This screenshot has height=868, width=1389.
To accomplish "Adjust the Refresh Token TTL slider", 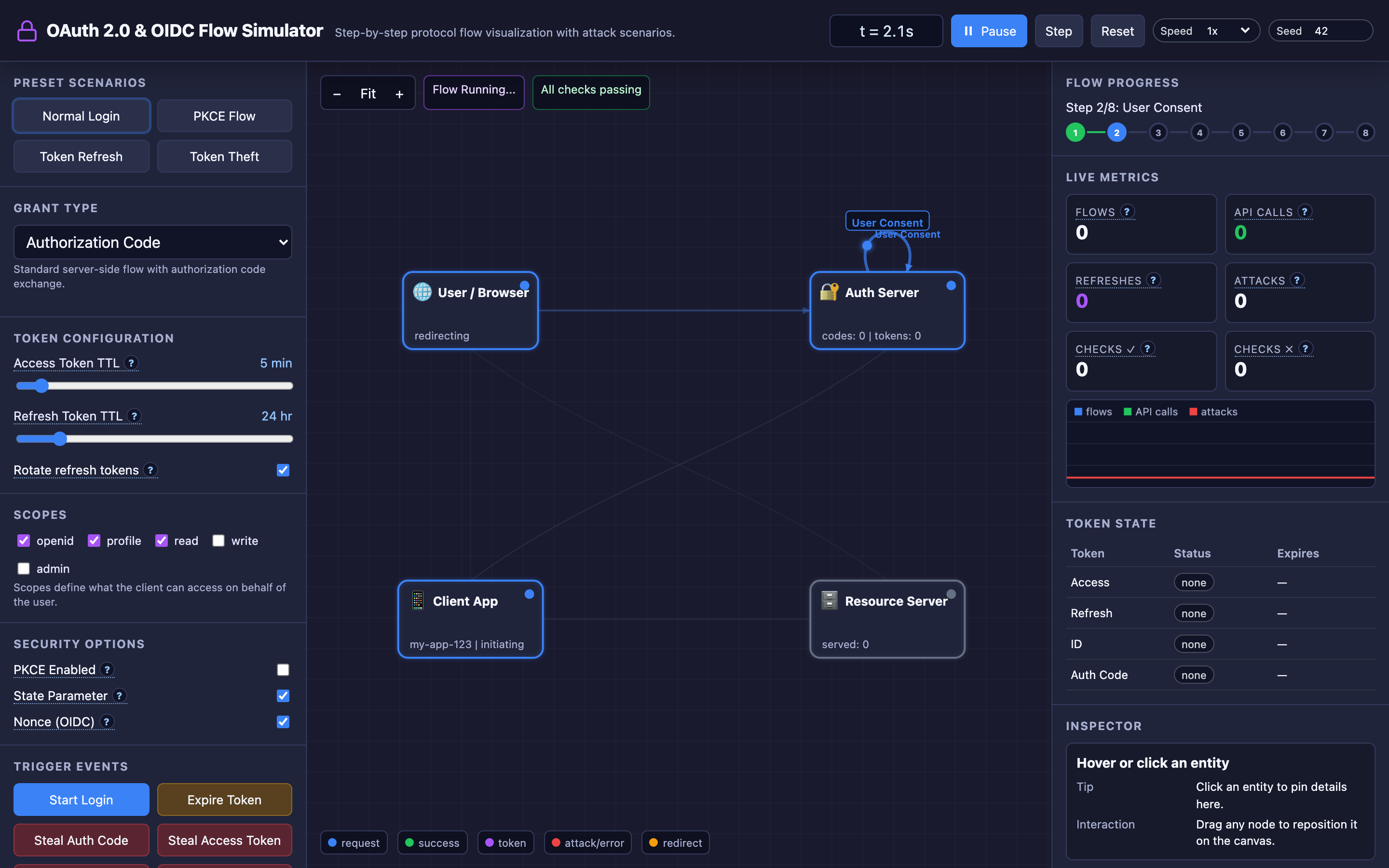I will 154,439.
